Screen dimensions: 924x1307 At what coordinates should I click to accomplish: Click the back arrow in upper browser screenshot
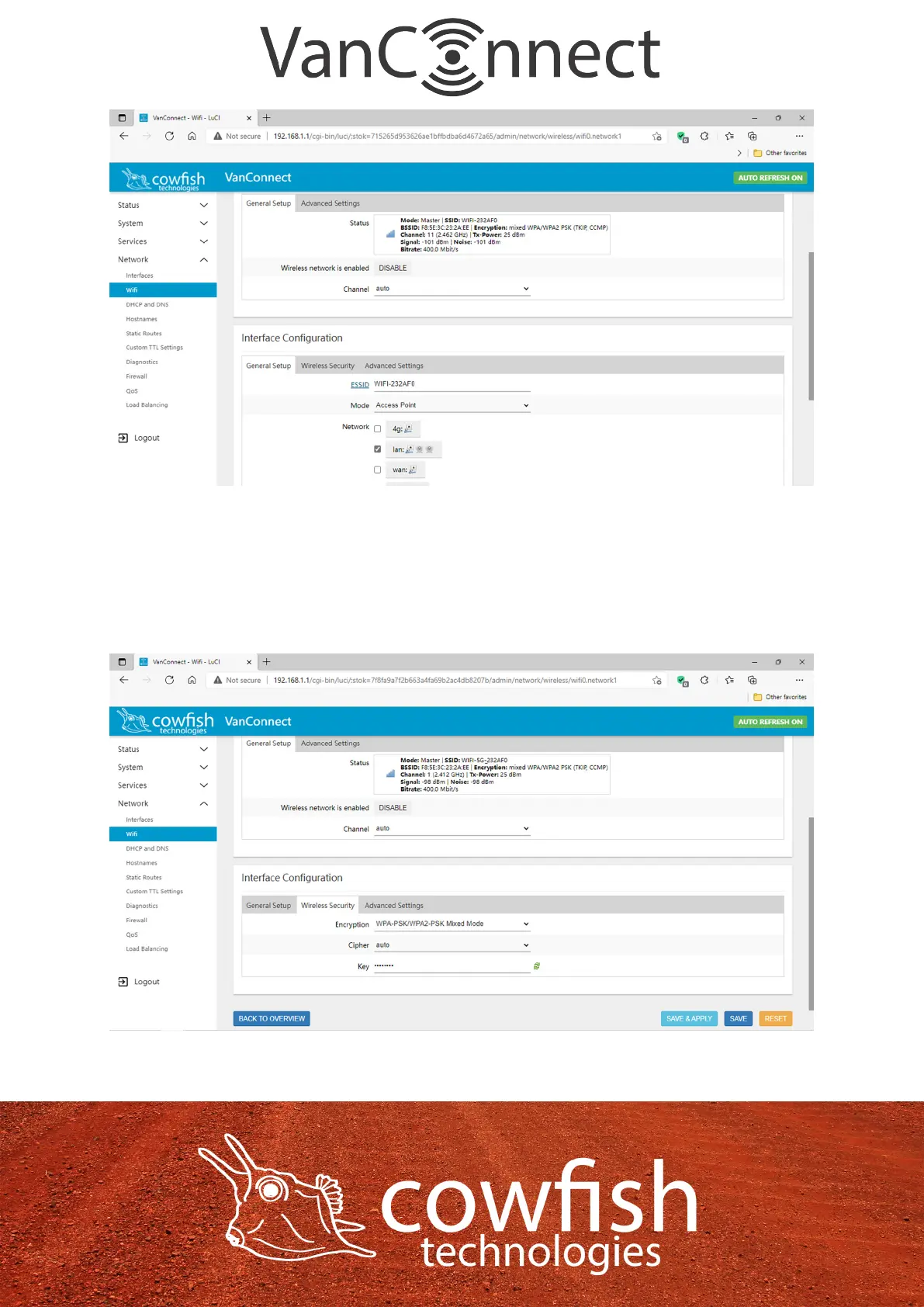(x=124, y=136)
